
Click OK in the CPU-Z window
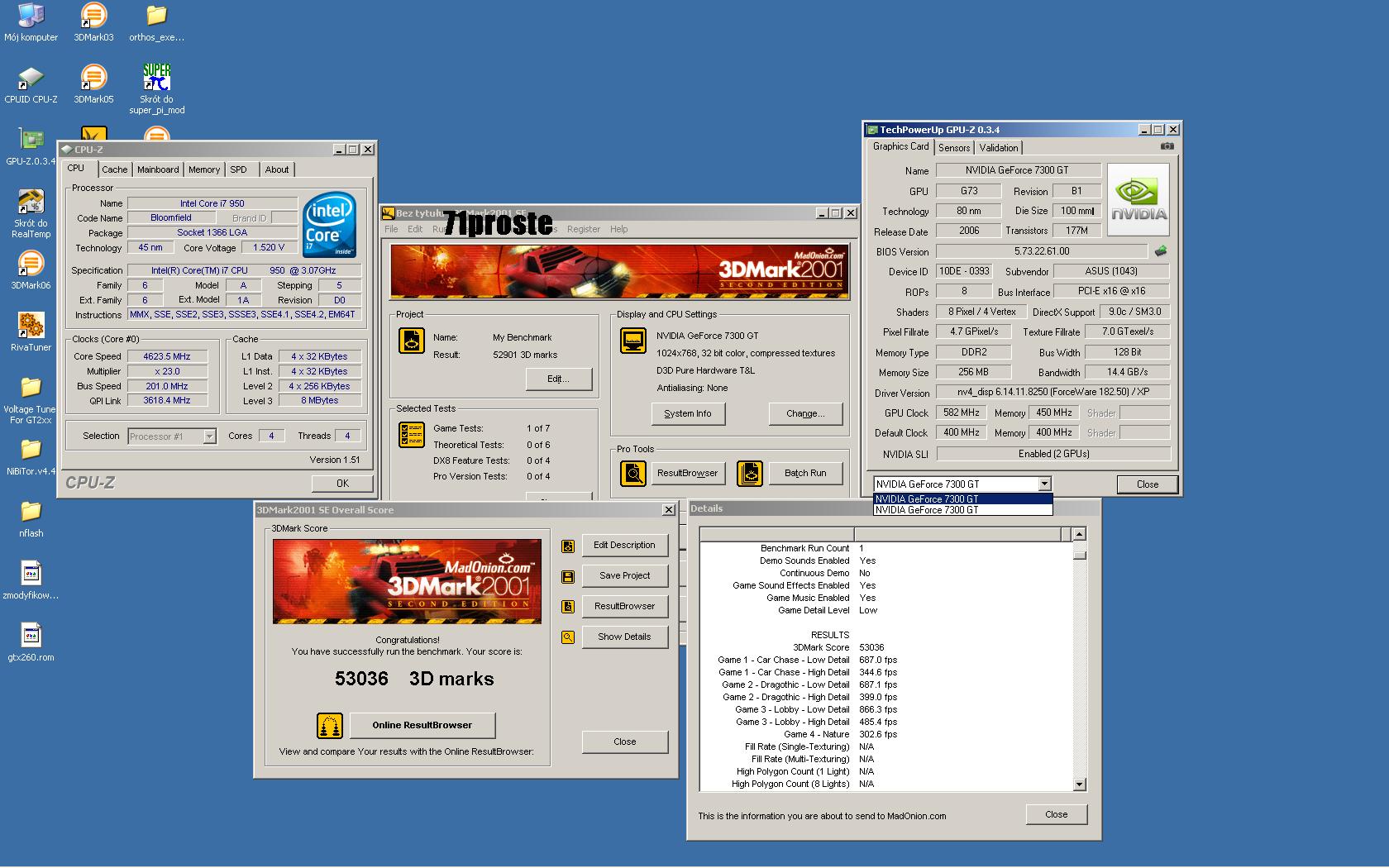click(x=342, y=484)
